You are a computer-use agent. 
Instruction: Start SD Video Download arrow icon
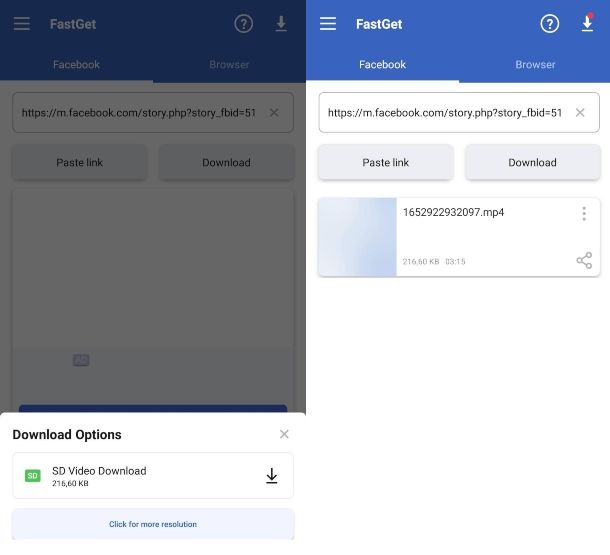point(272,476)
